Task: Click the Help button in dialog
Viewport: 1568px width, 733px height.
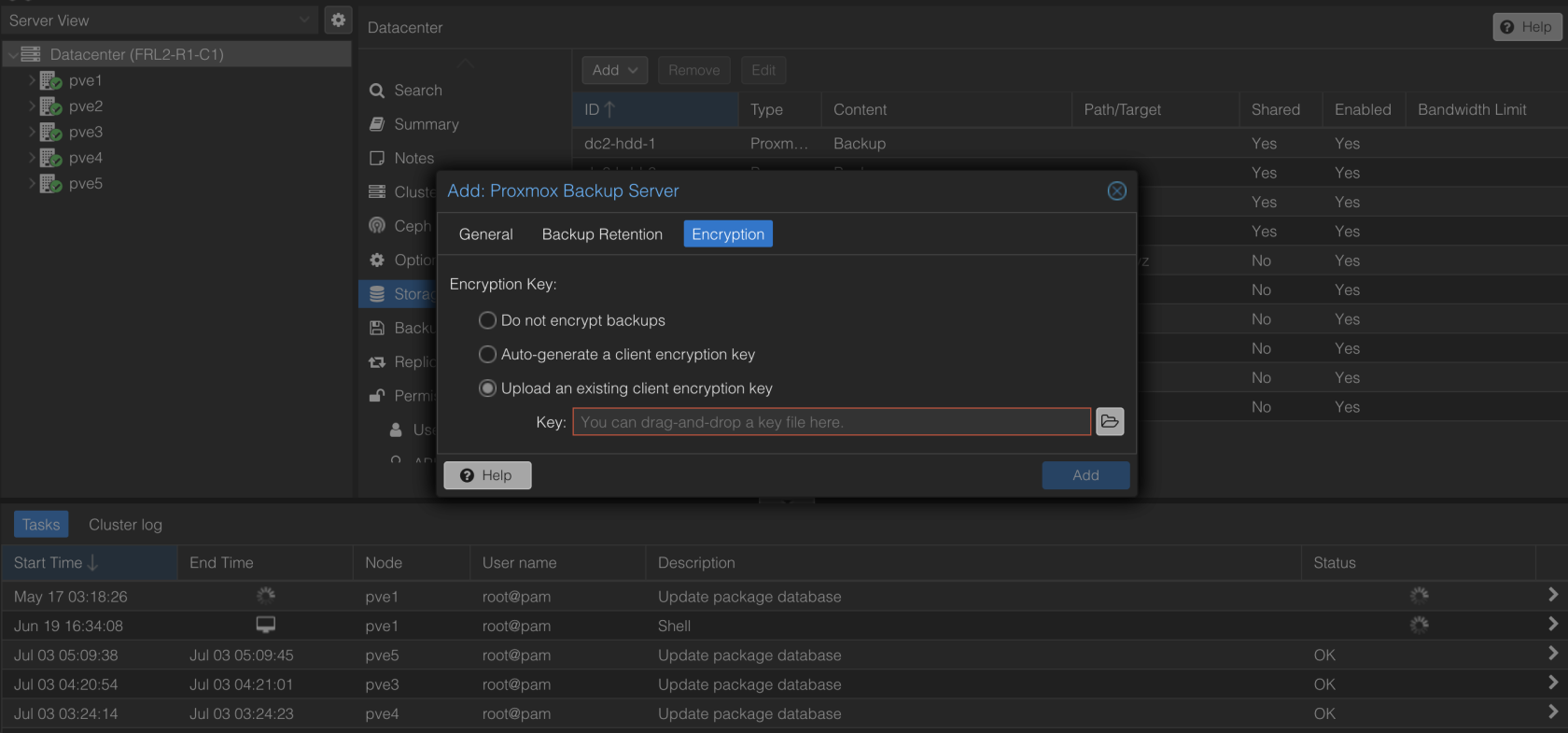Action: 487,475
